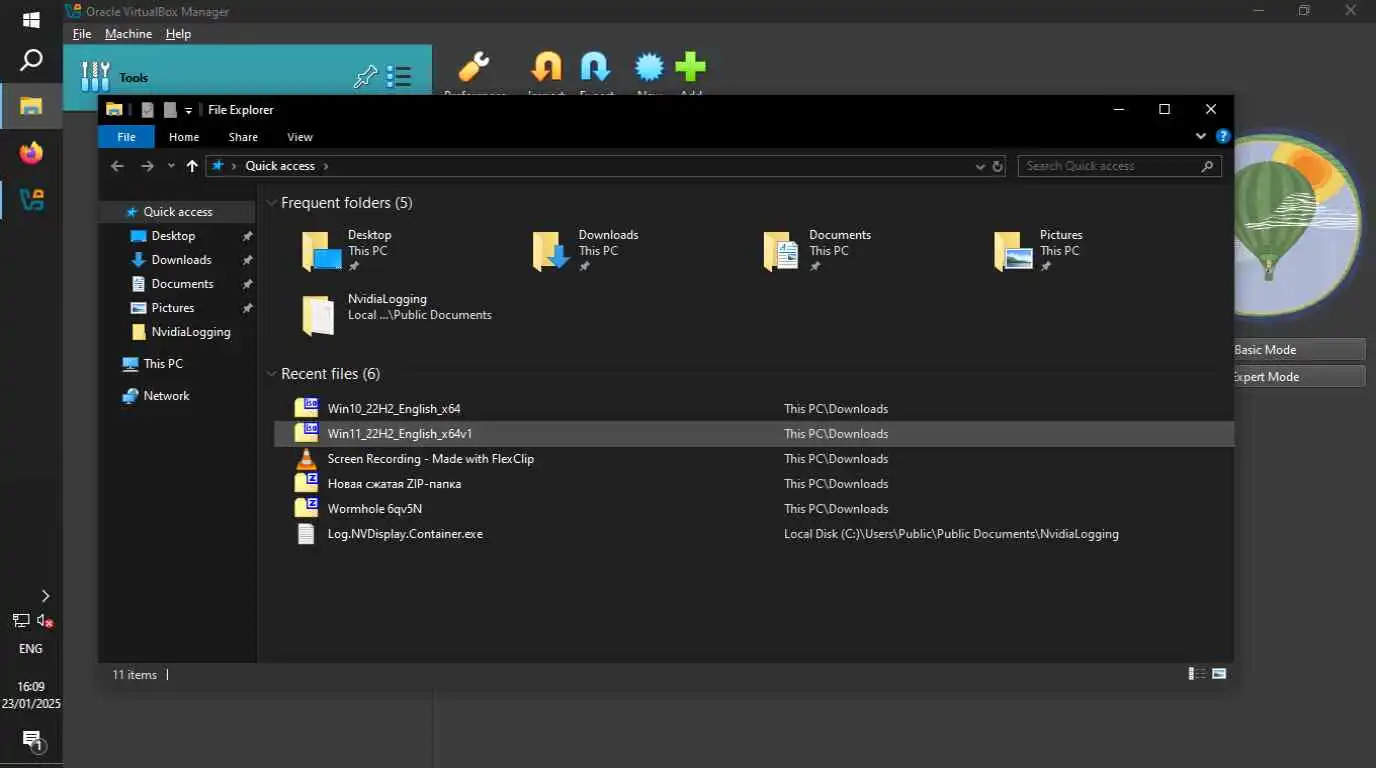Screen dimensions: 1376x768
Task: Open the Pictures frequent folder
Action: click(1039, 251)
